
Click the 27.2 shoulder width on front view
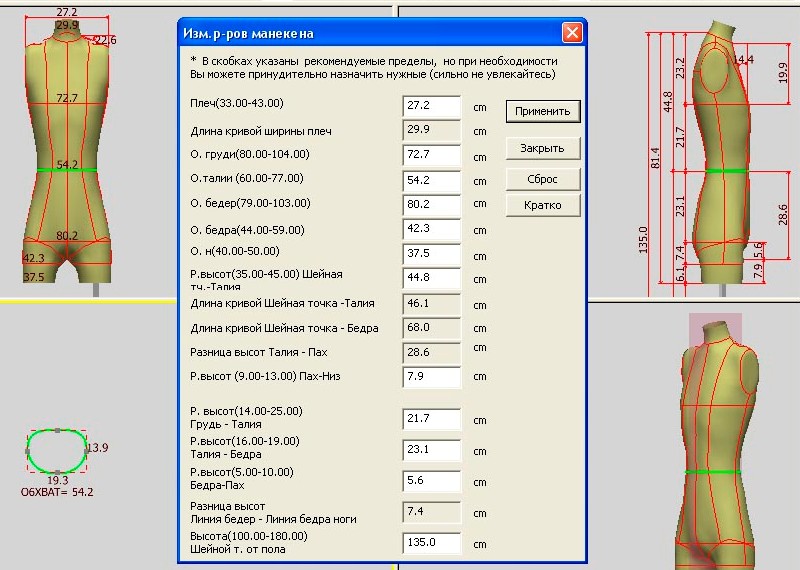(x=67, y=12)
